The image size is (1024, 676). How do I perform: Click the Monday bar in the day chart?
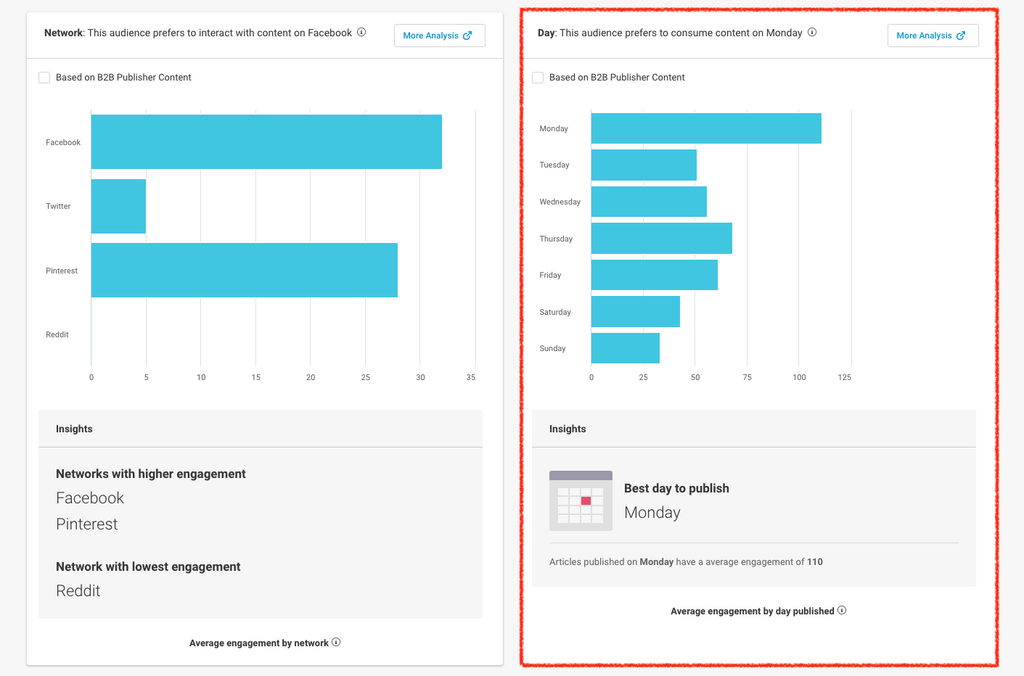(706, 128)
